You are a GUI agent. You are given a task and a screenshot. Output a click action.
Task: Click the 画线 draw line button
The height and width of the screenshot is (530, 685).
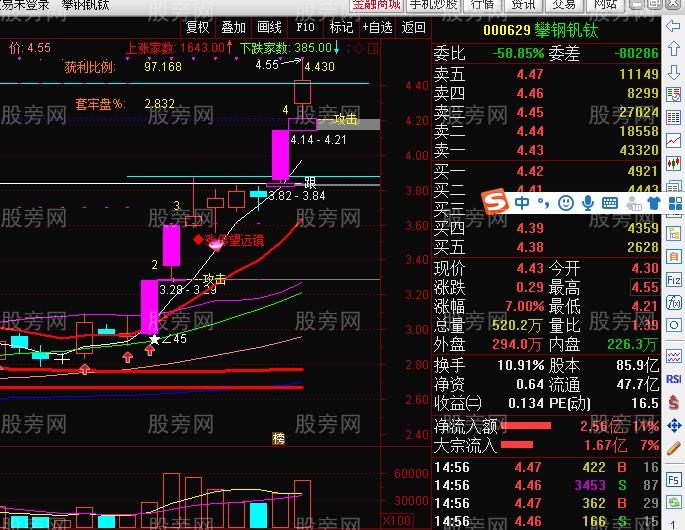[270, 28]
